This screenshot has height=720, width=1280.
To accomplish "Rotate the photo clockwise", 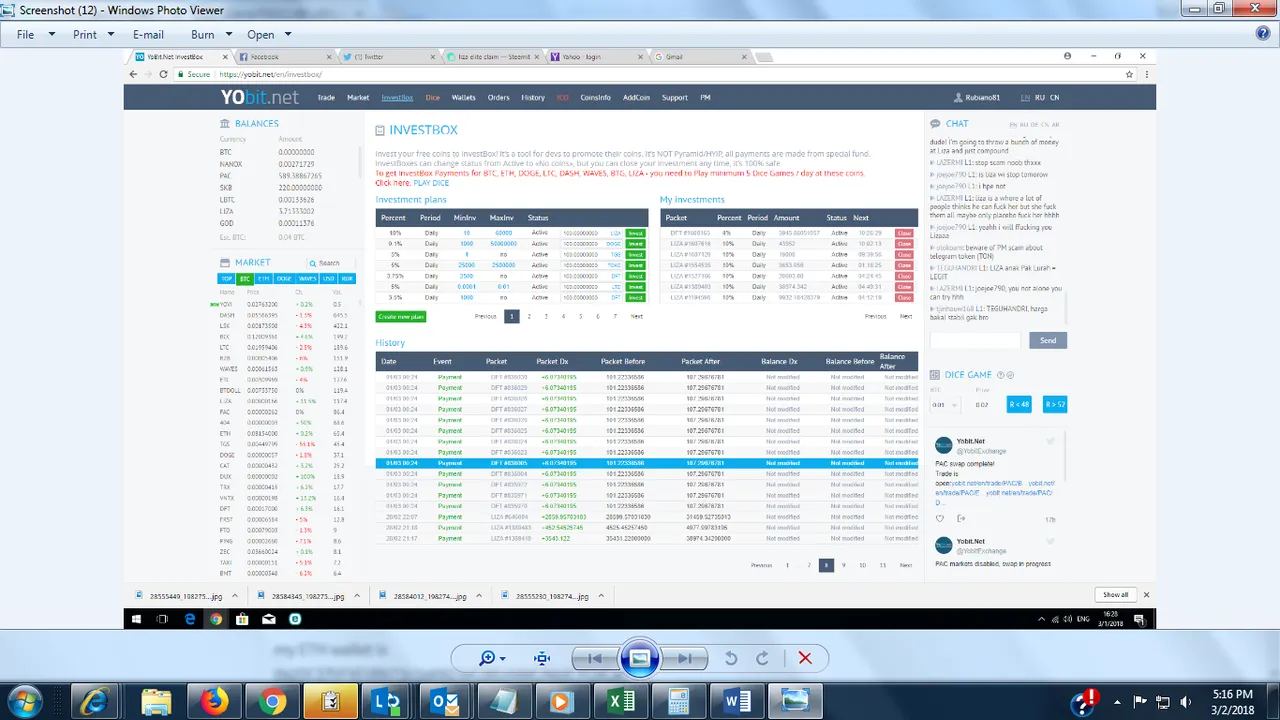I will (x=762, y=658).
